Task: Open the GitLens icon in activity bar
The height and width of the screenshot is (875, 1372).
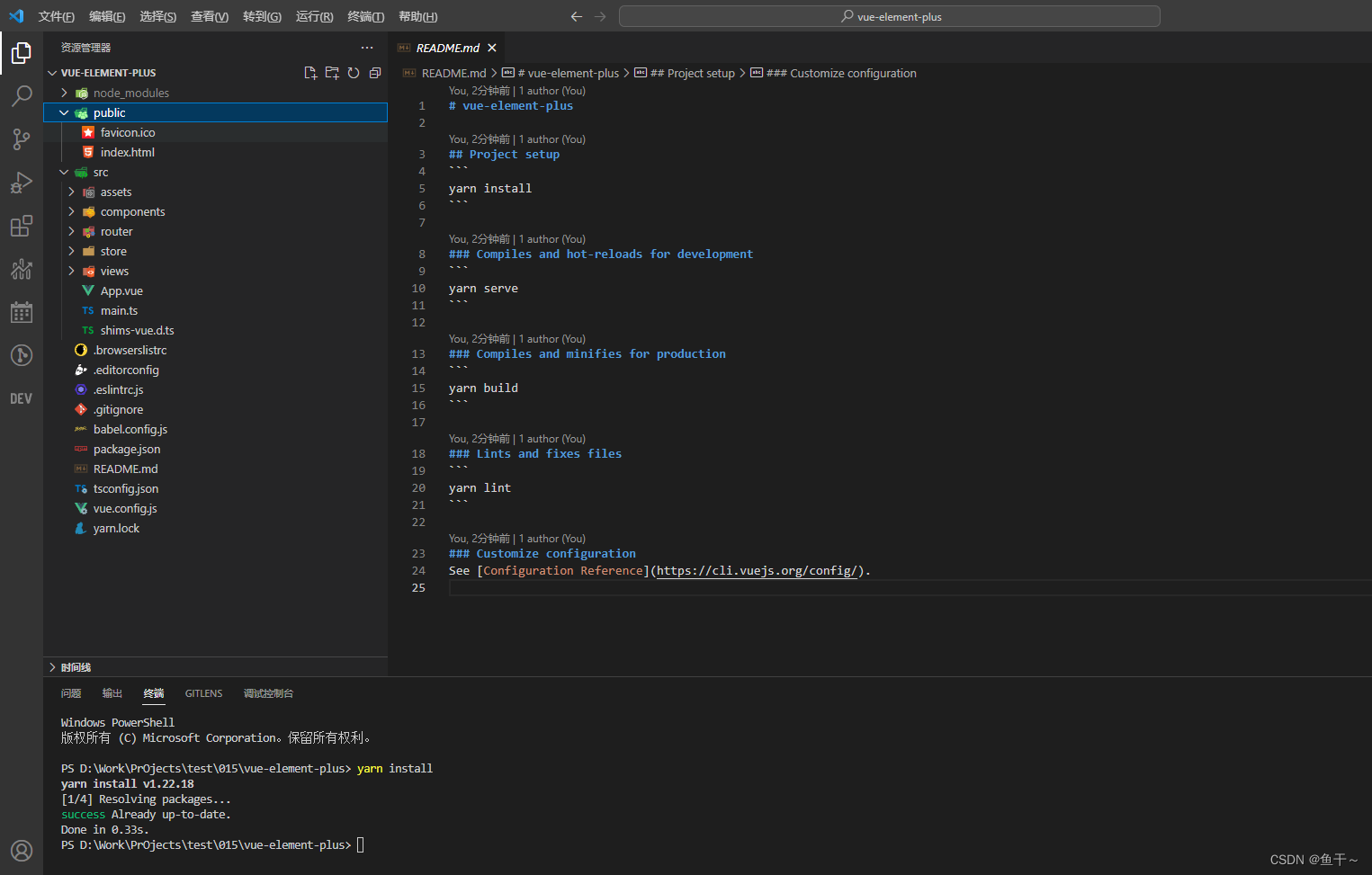Action: [22, 355]
